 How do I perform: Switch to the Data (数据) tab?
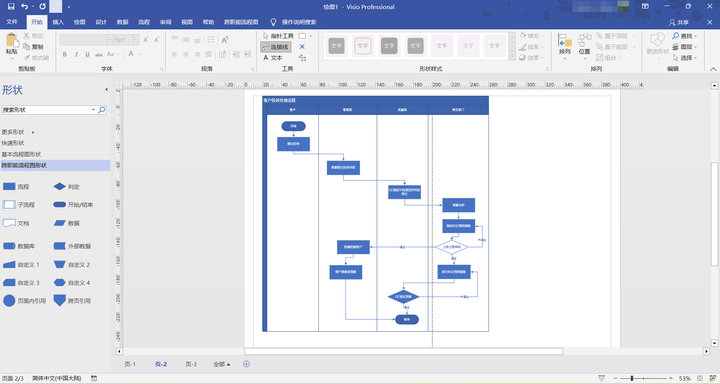(123, 22)
